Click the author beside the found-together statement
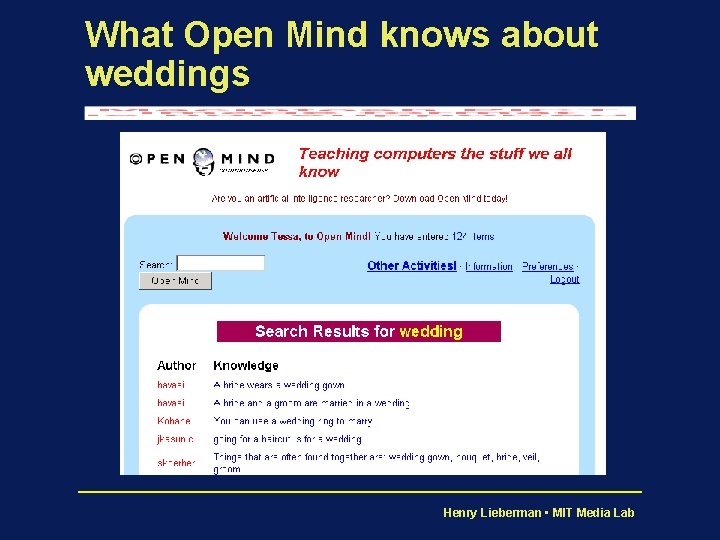720x540 pixels. click(176, 463)
